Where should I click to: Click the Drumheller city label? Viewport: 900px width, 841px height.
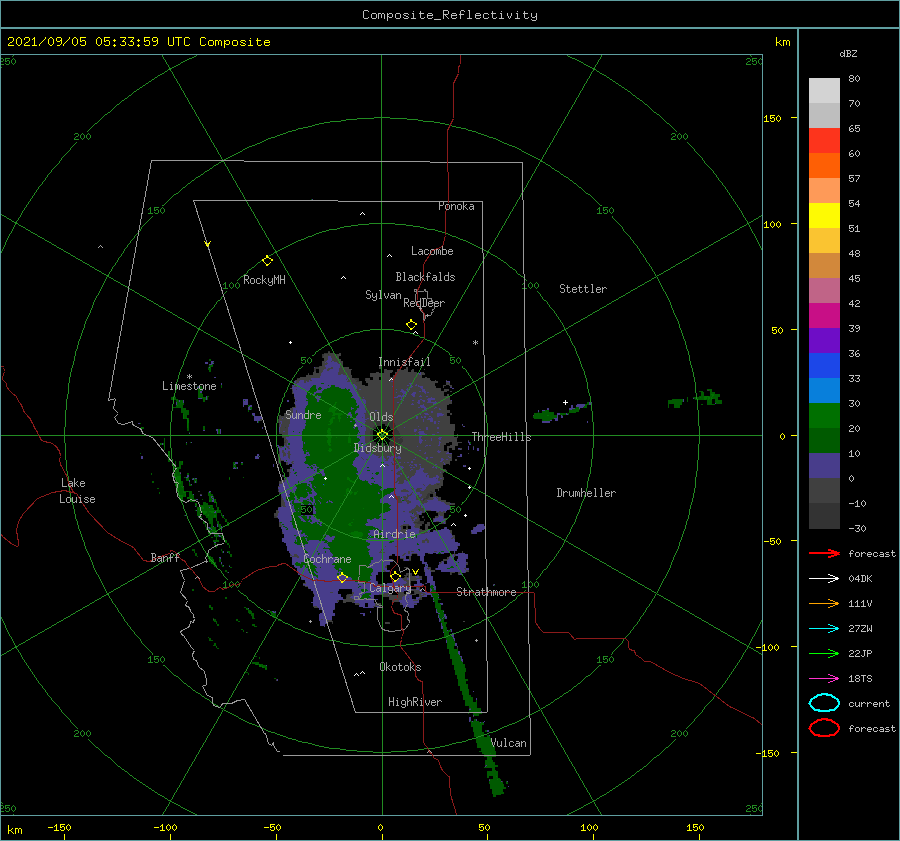click(586, 493)
